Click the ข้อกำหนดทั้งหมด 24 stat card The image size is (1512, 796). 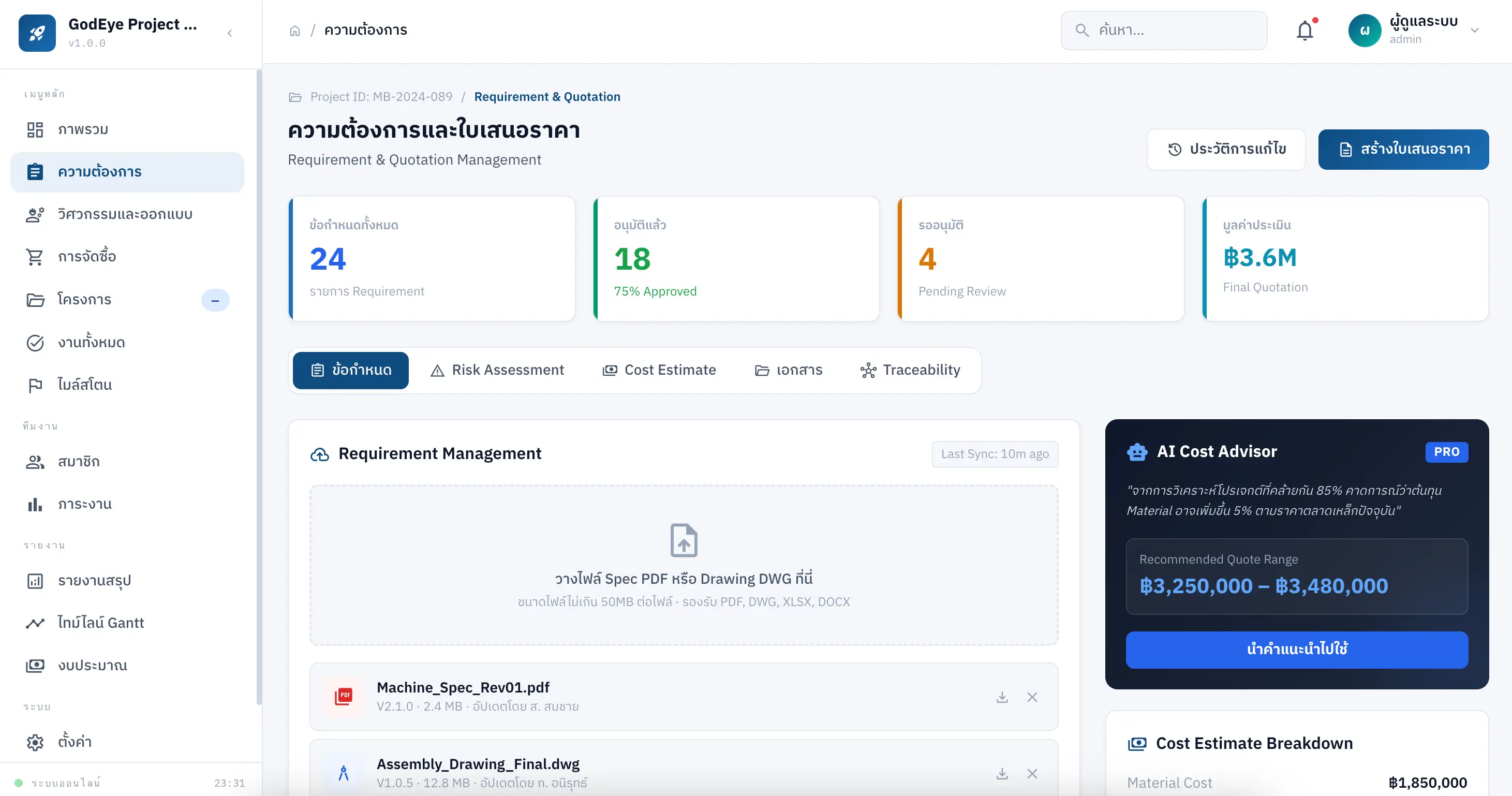click(432, 258)
